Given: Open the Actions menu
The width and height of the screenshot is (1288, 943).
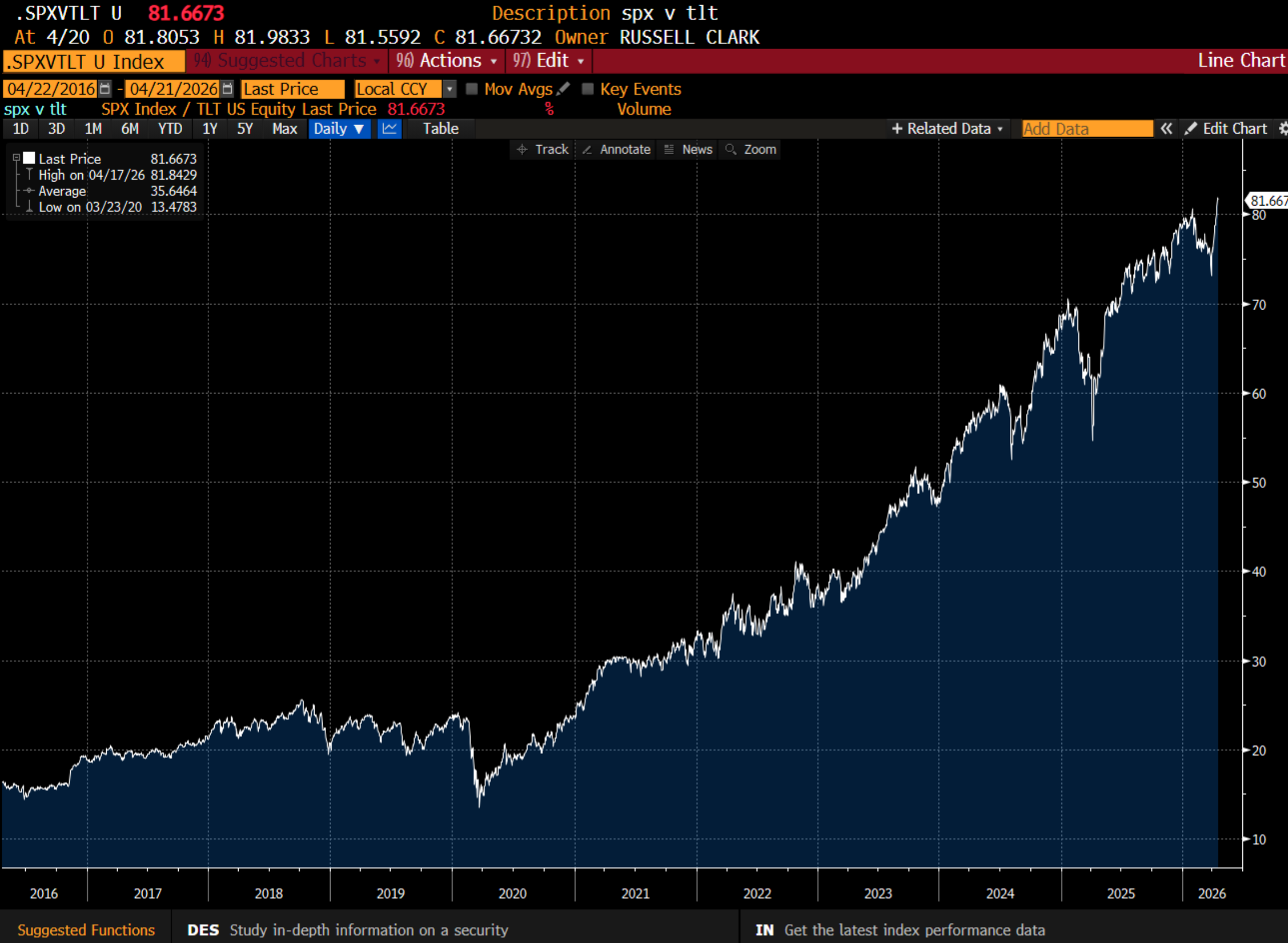Looking at the screenshot, I should [447, 61].
